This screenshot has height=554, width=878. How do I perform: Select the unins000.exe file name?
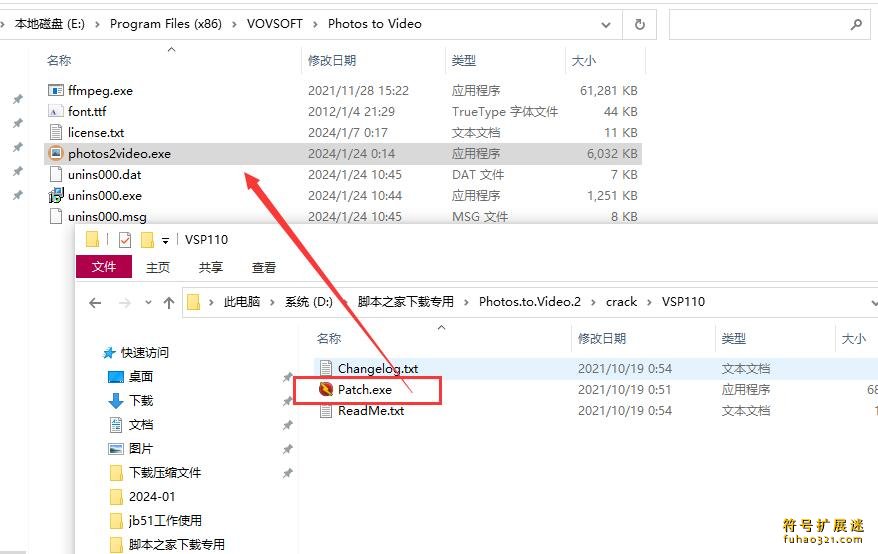pyautogui.click(x=105, y=195)
